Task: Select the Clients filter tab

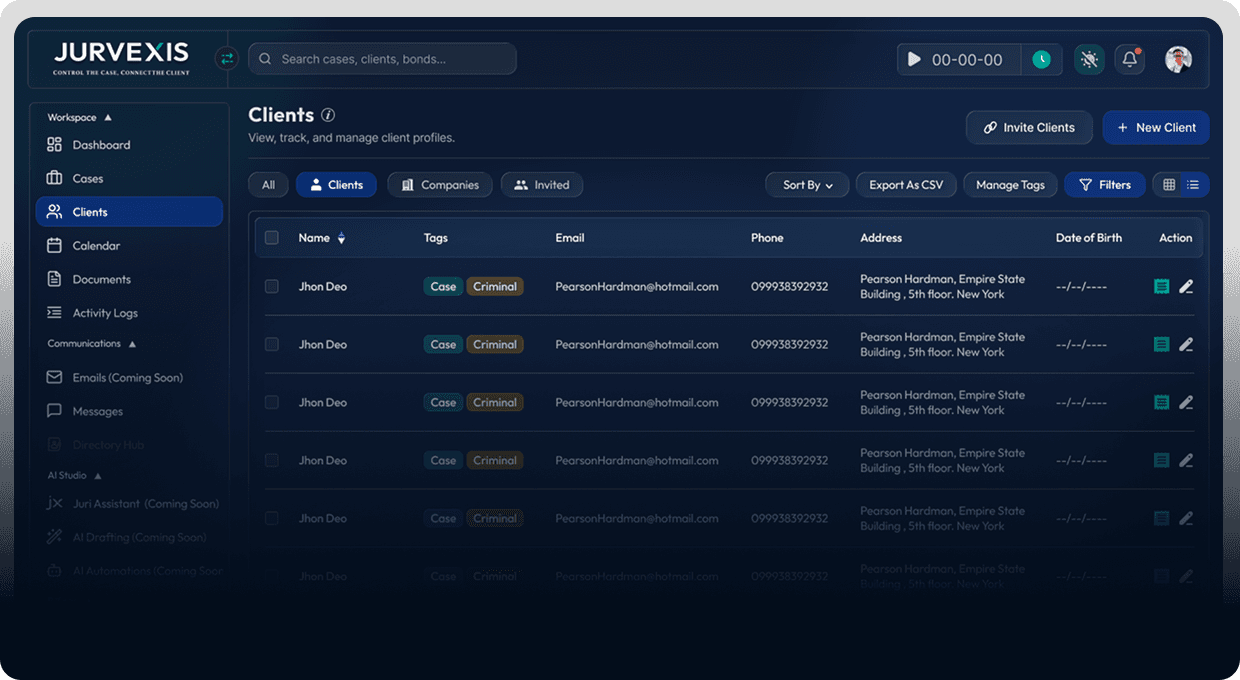Action: (x=336, y=185)
